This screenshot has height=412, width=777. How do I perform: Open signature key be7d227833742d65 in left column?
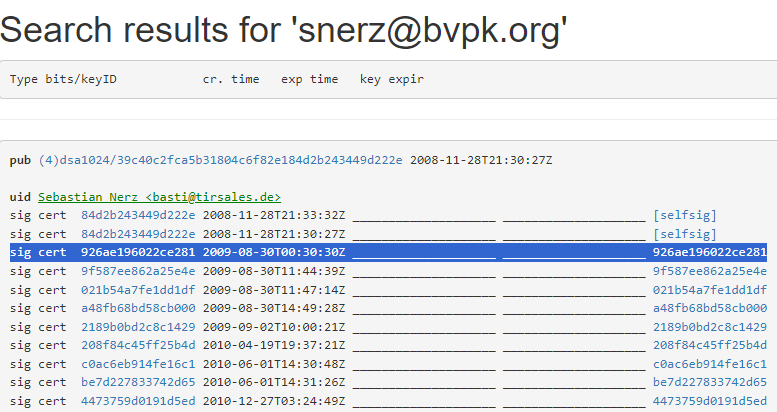(138, 382)
